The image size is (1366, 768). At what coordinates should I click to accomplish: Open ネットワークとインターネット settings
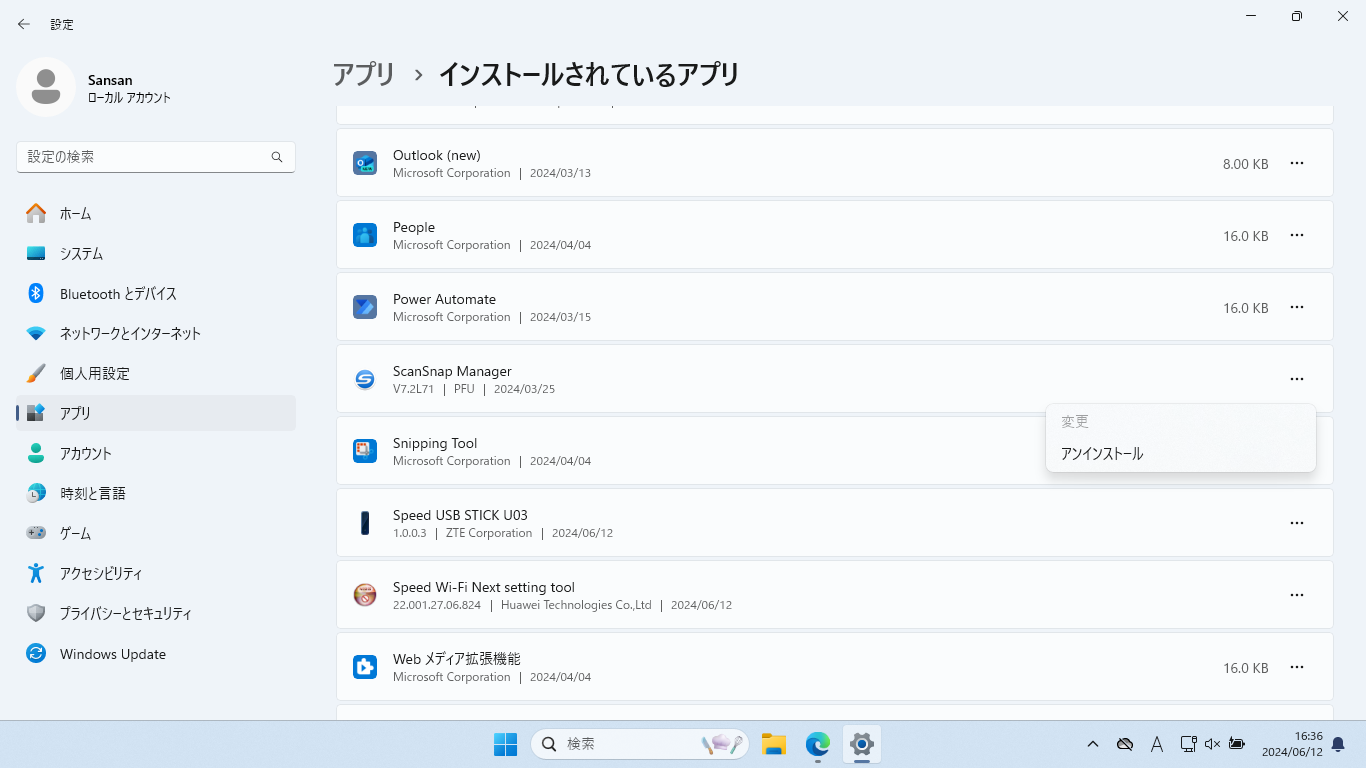(x=156, y=333)
